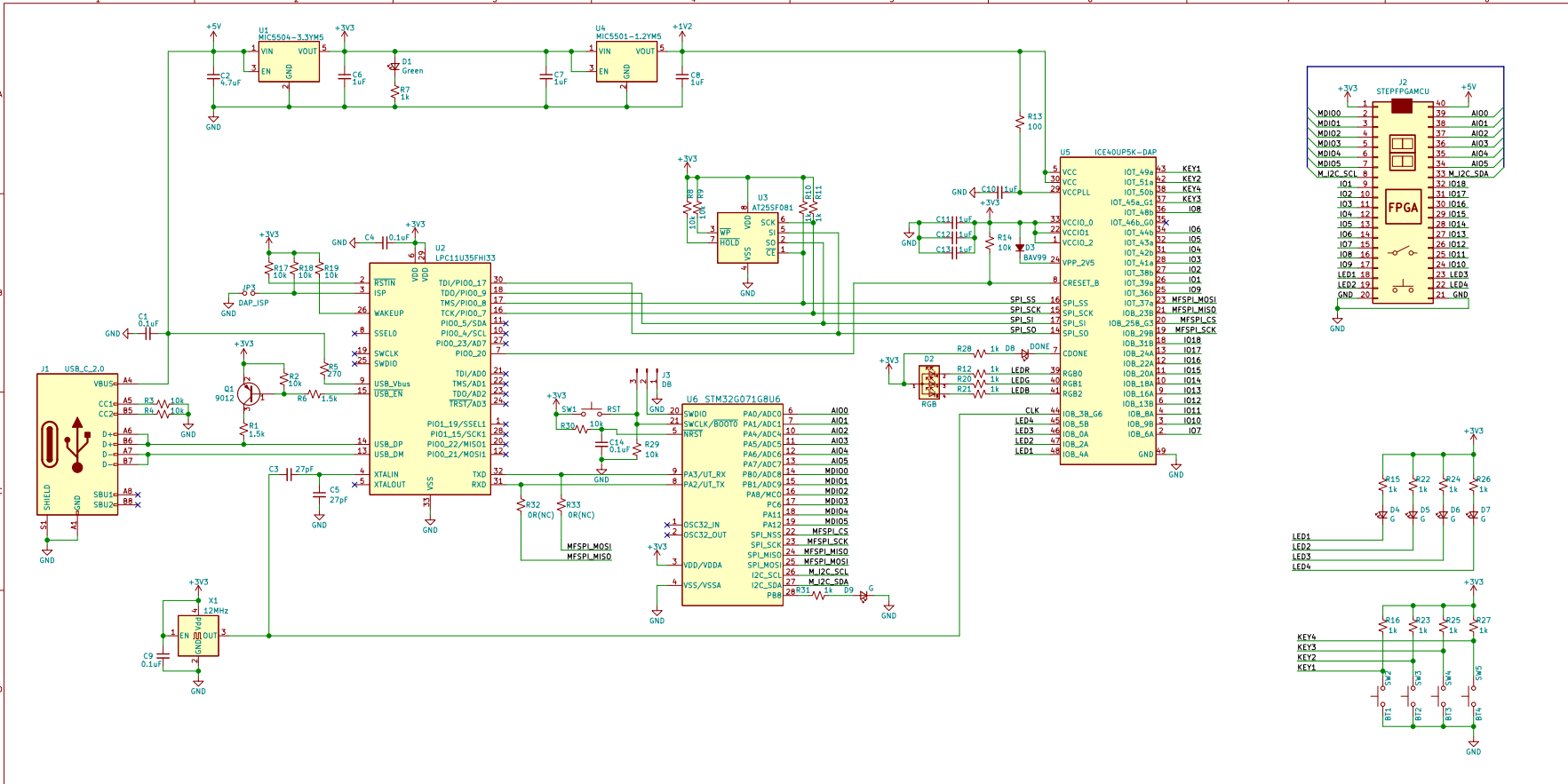Select the R26 1k resistor symbol
The height and width of the screenshot is (784, 1568).
coord(1474,485)
